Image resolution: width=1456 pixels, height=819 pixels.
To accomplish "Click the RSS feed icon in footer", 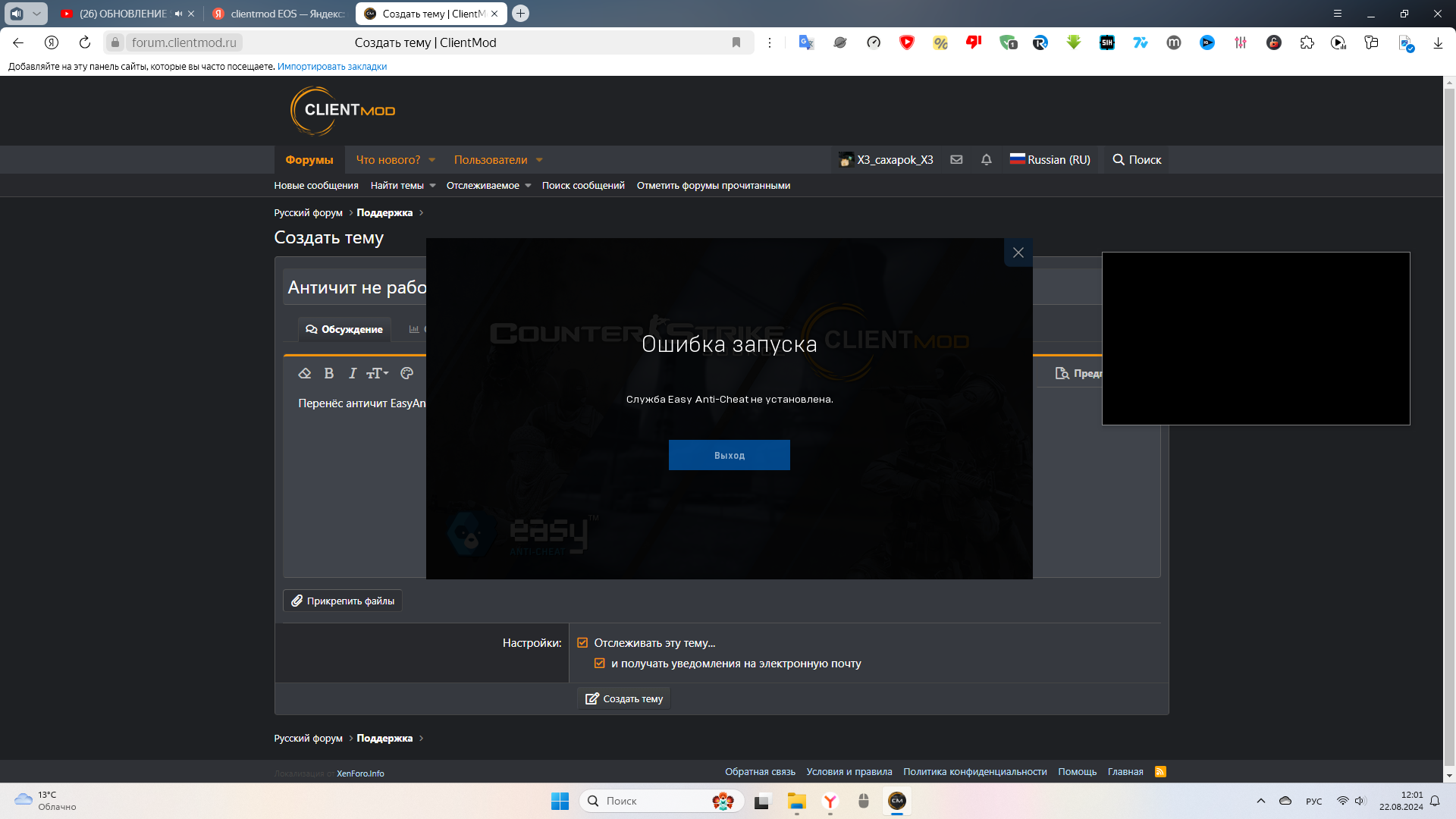I will point(1160,772).
